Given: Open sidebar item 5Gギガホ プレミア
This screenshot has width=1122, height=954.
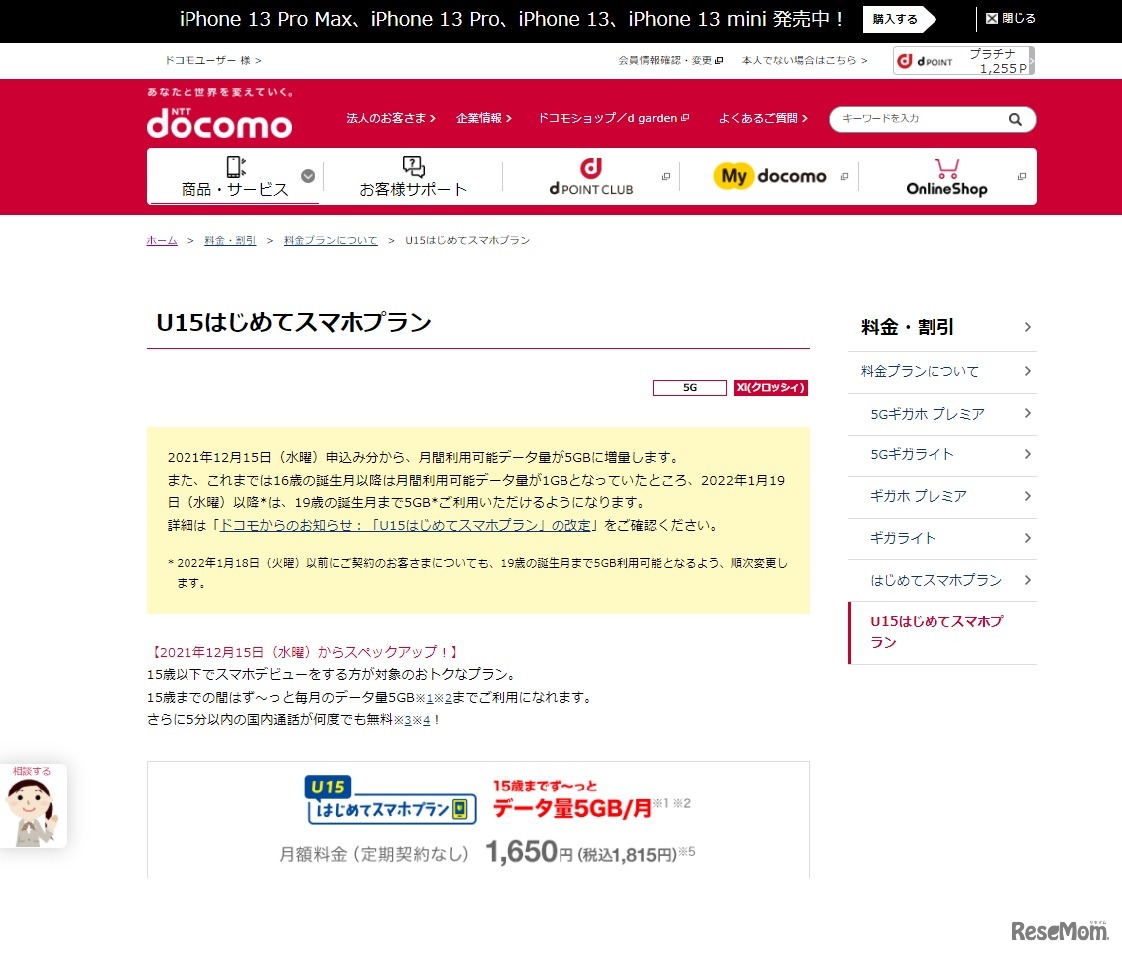Looking at the screenshot, I should click(927, 414).
